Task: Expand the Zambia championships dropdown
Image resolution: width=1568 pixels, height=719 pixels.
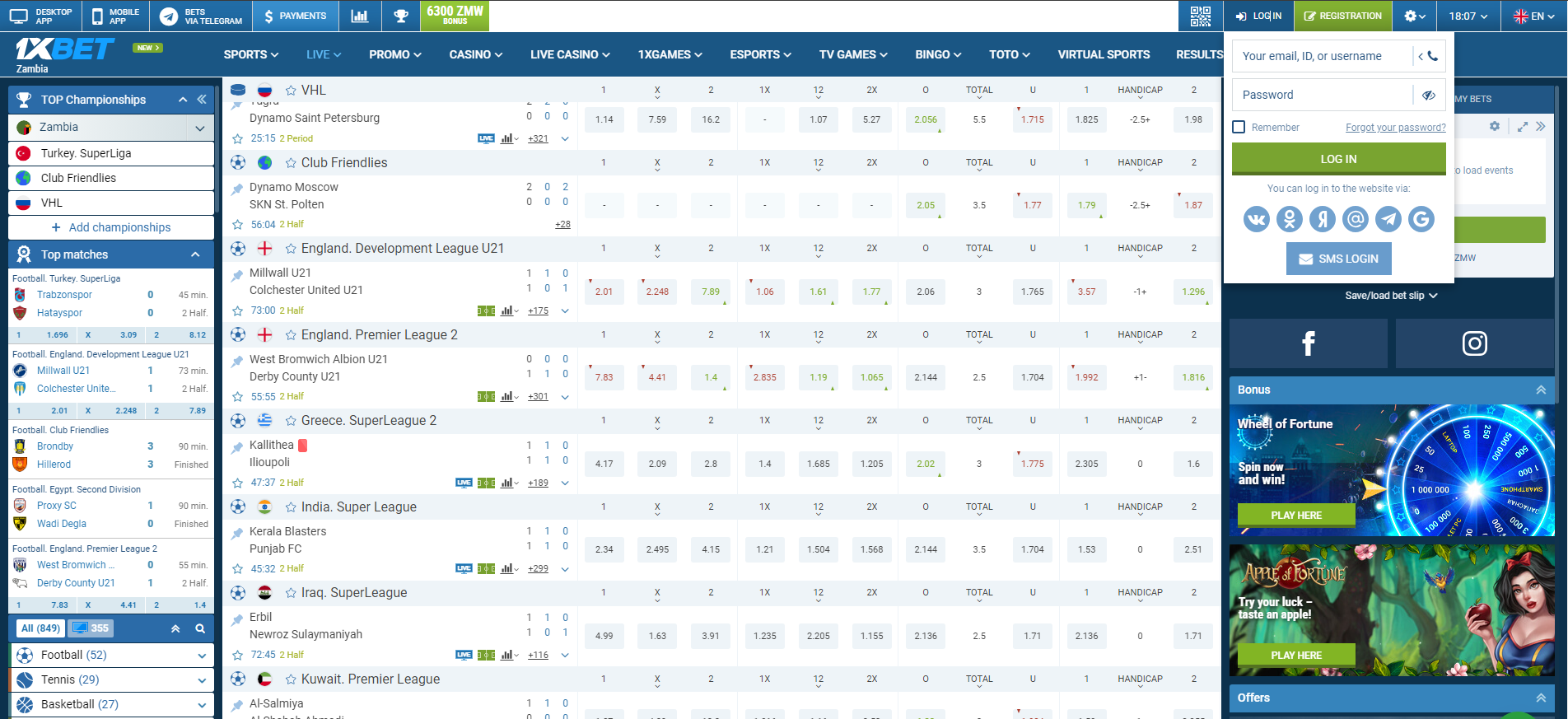Action: click(200, 128)
